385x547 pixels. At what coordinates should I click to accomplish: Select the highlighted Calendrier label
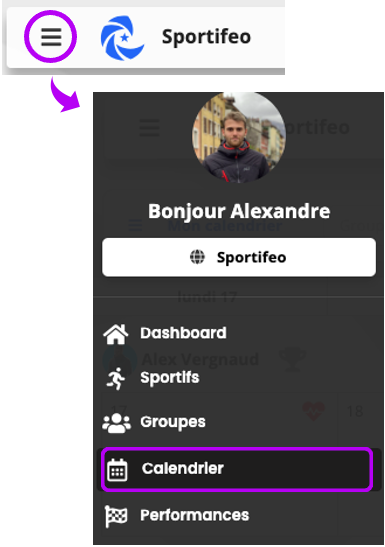point(182,468)
